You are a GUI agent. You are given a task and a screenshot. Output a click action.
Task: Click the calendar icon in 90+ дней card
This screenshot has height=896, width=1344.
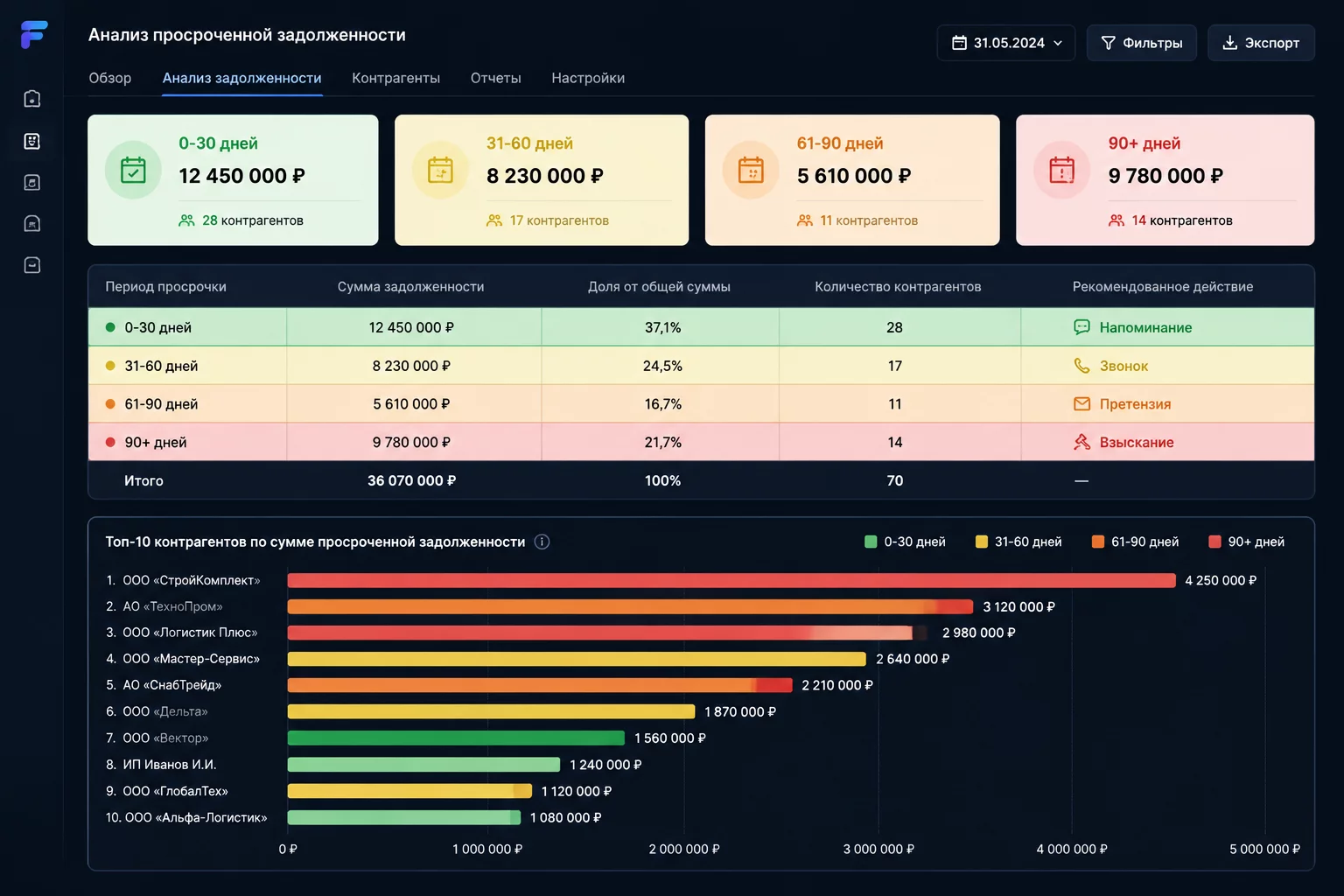pyautogui.click(x=1061, y=170)
